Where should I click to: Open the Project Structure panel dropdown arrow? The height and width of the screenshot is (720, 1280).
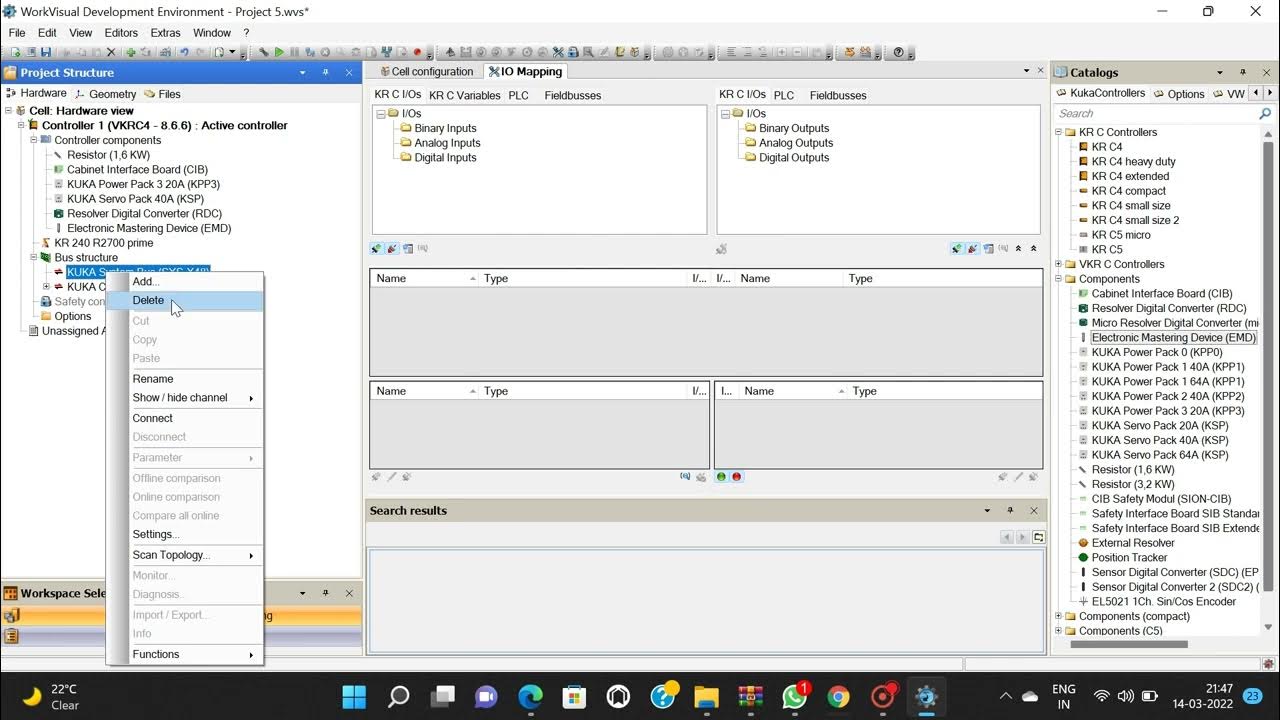302,72
